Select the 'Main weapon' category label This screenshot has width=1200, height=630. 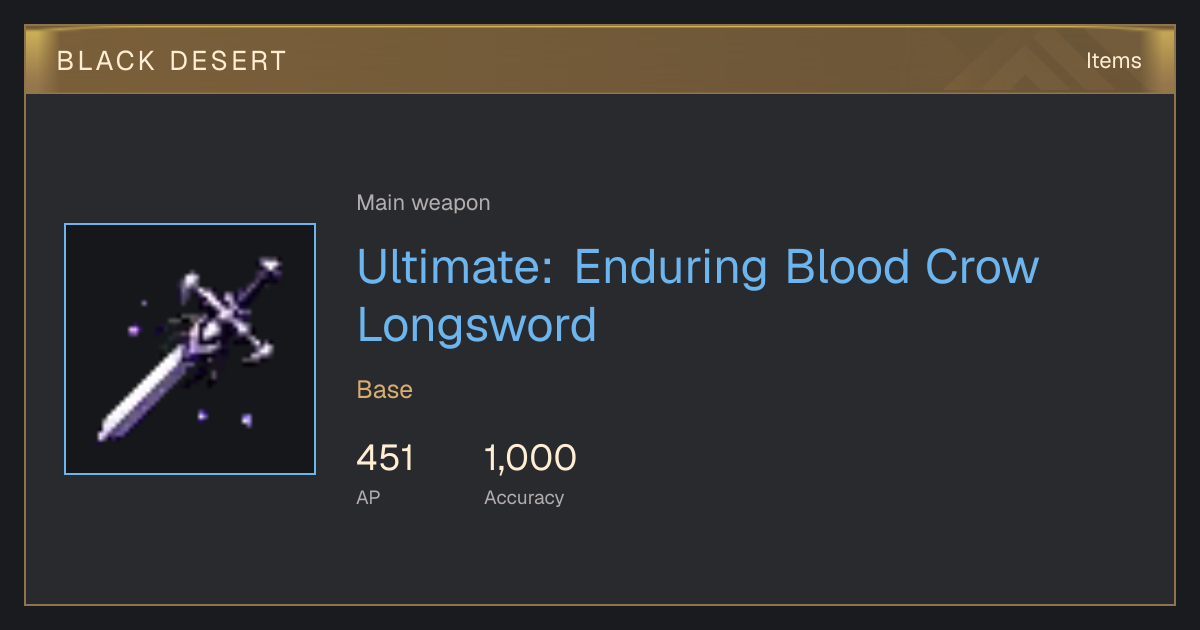pyautogui.click(x=423, y=203)
